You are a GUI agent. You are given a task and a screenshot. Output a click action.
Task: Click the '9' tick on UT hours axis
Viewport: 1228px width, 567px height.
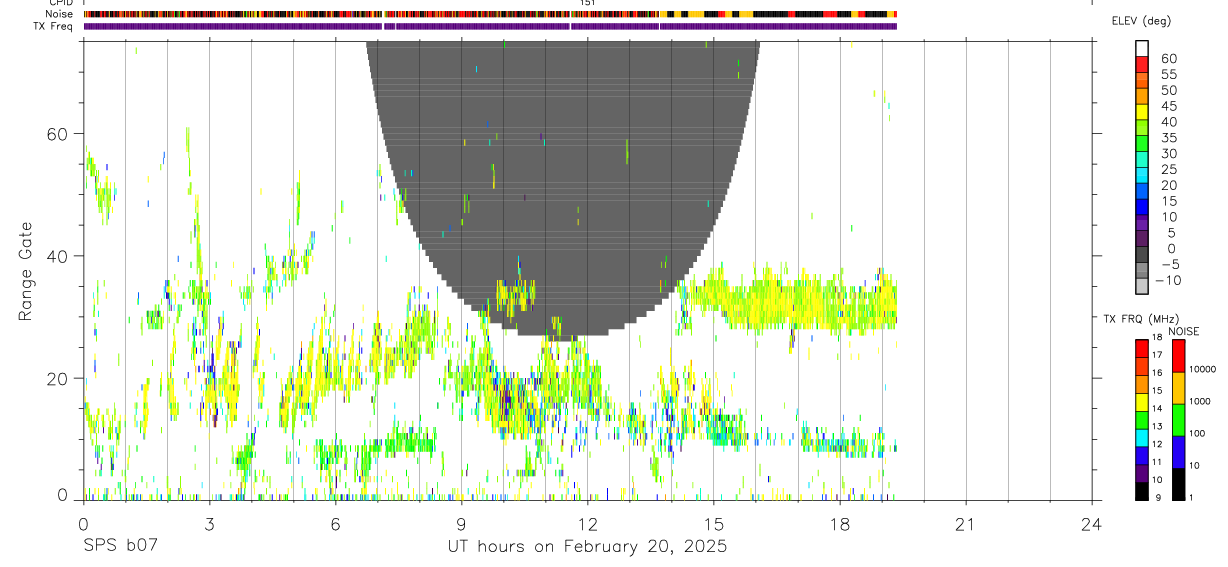tap(461, 523)
